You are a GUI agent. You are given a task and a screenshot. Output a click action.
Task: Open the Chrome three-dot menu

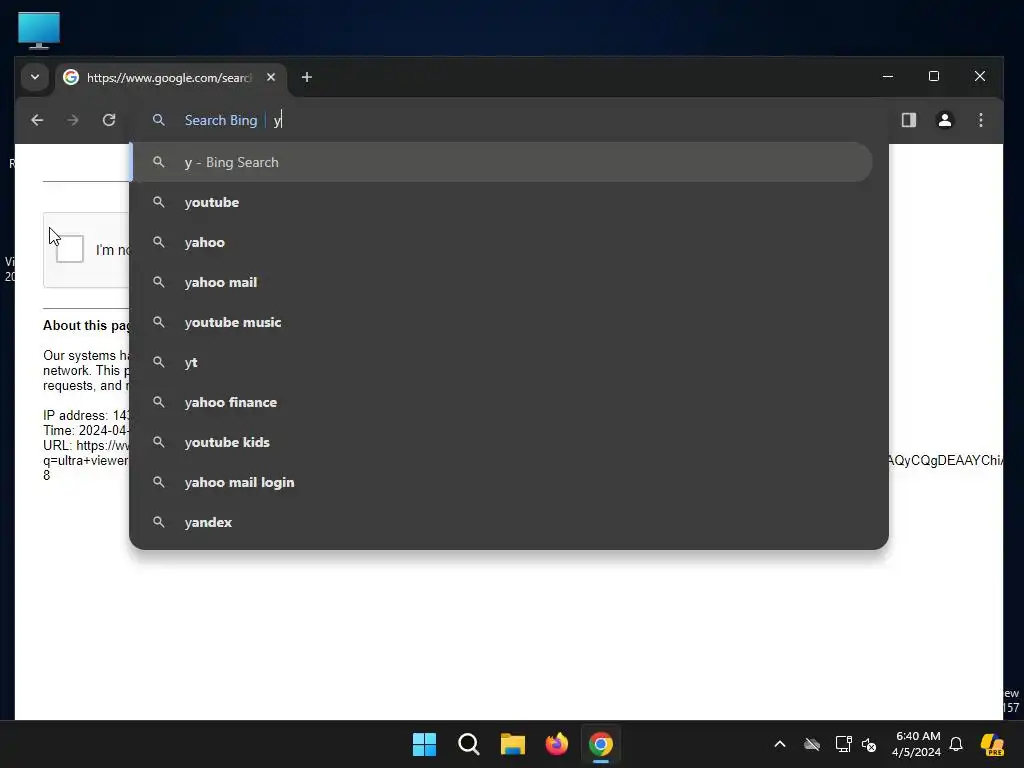pos(980,120)
